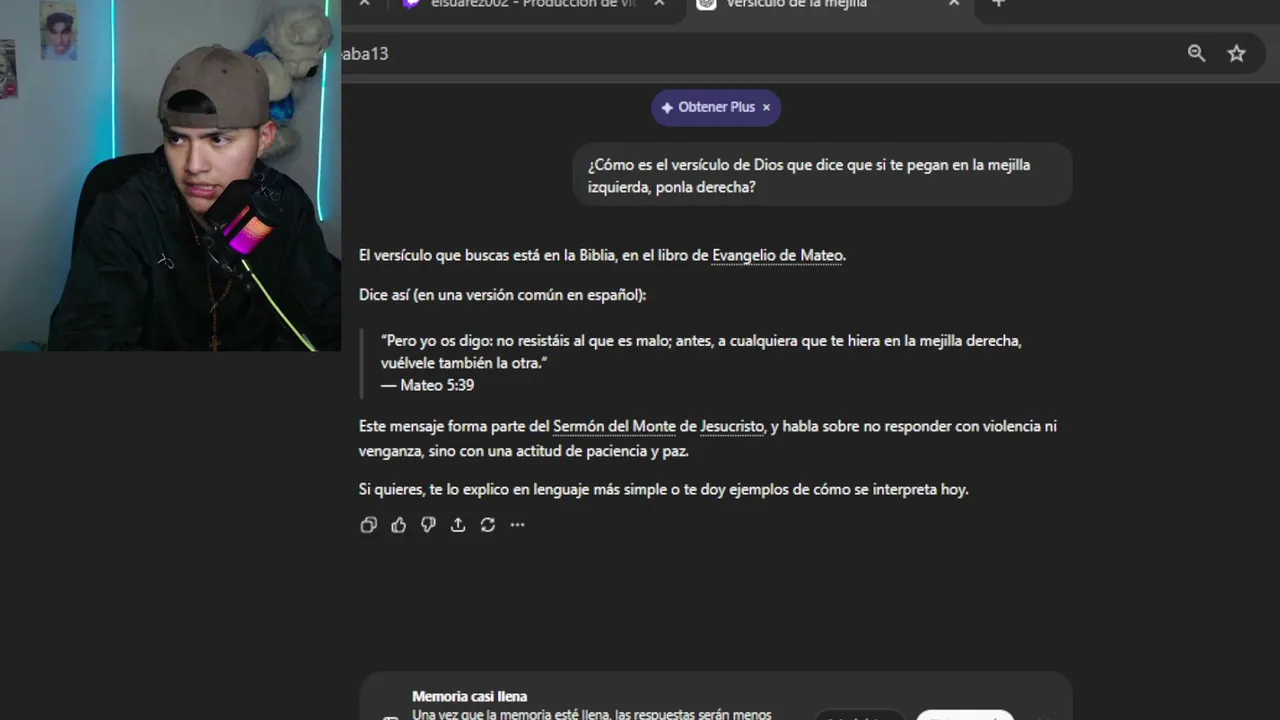Open a new browser tab
Viewport: 1280px width, 720px height.
998,4
